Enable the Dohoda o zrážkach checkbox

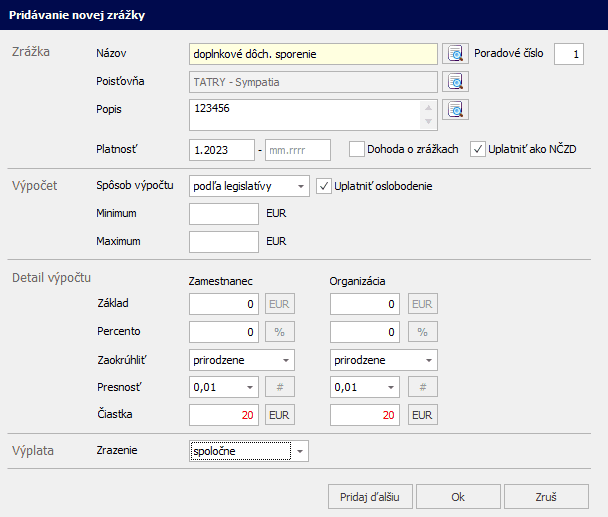click(x=357, y=150)
